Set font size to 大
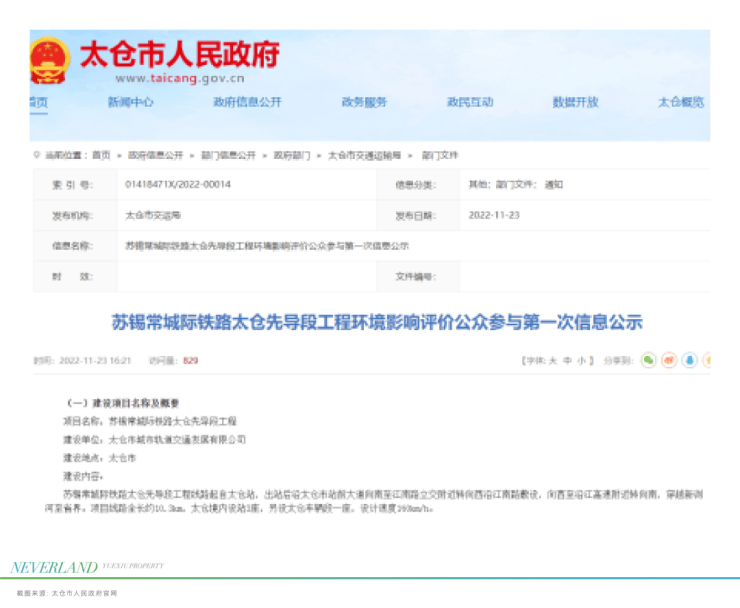740x608 pixels. tap(553, 361)
